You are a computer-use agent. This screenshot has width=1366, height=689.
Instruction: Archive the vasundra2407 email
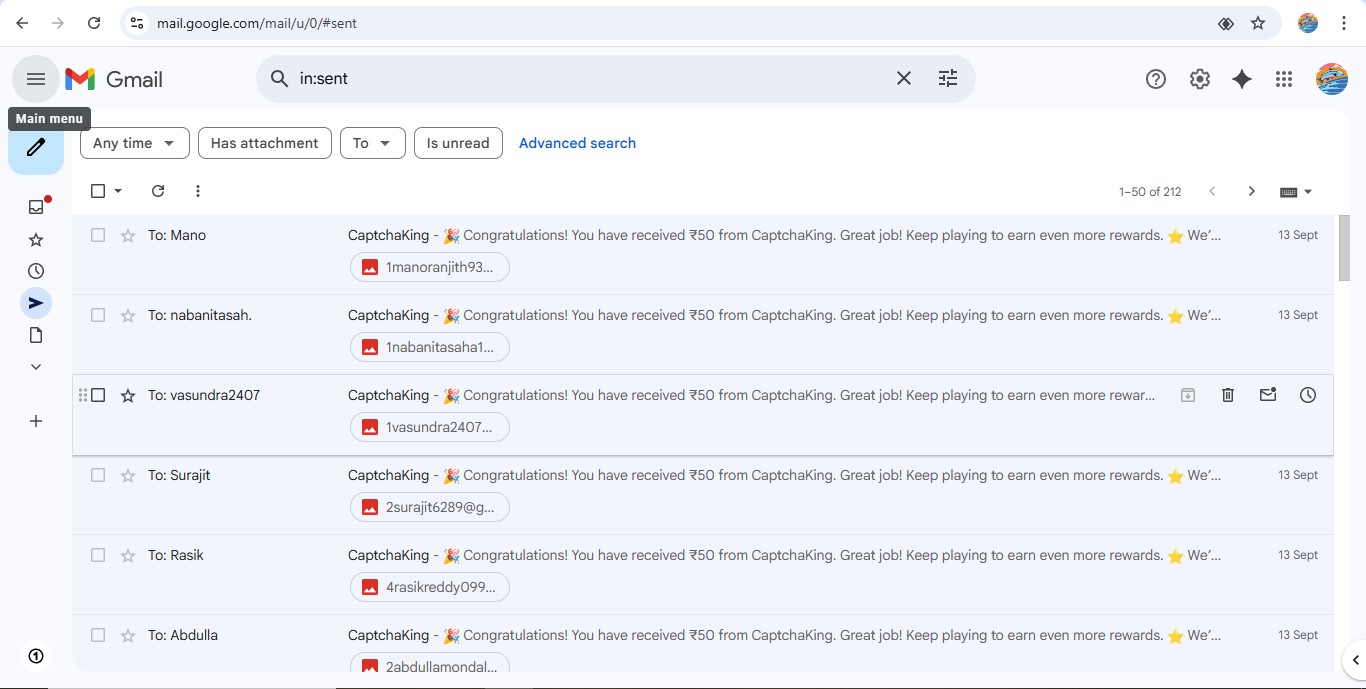click(1188, 395)
